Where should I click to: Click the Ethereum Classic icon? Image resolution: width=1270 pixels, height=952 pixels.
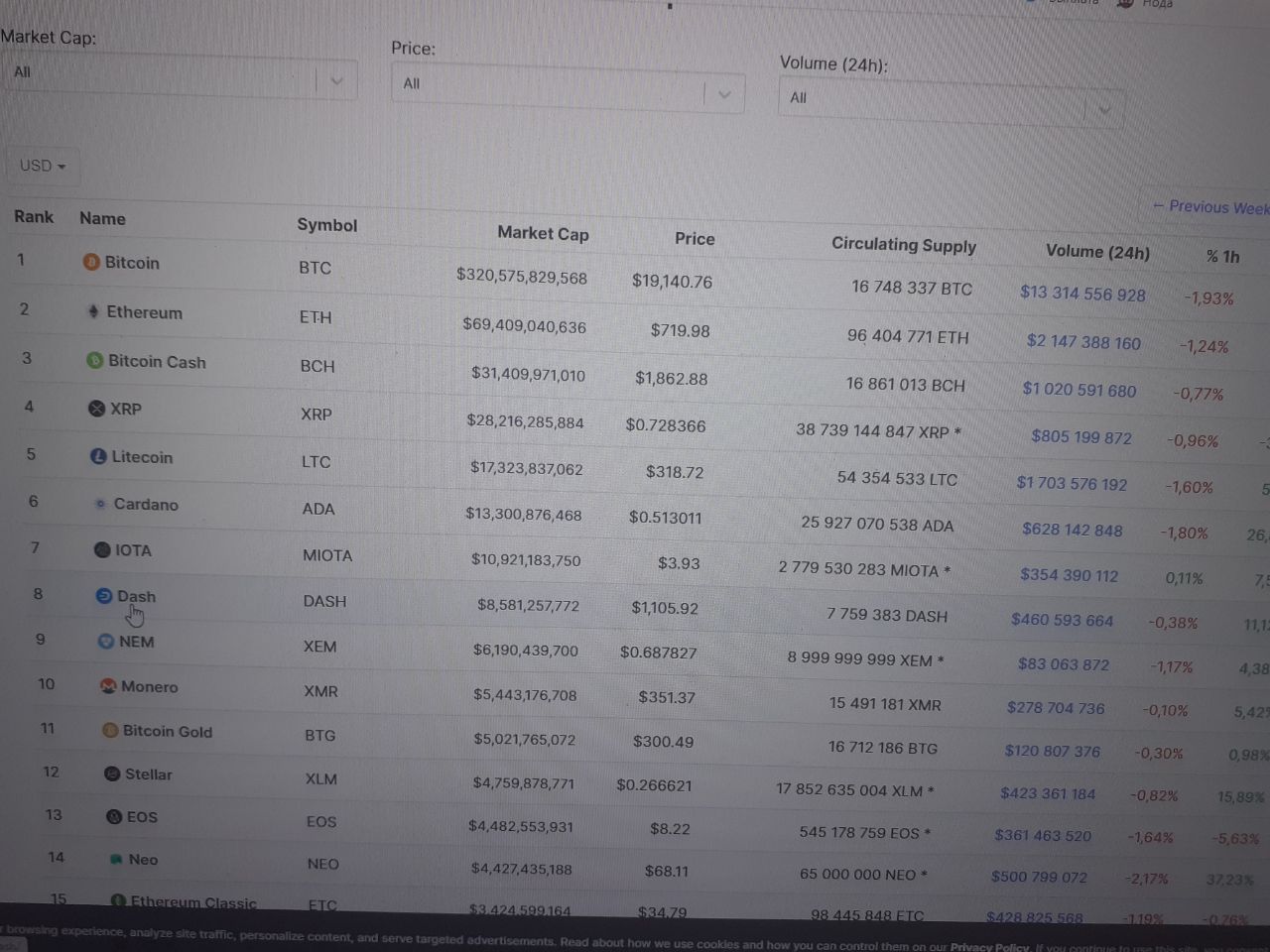pos(118,900)
